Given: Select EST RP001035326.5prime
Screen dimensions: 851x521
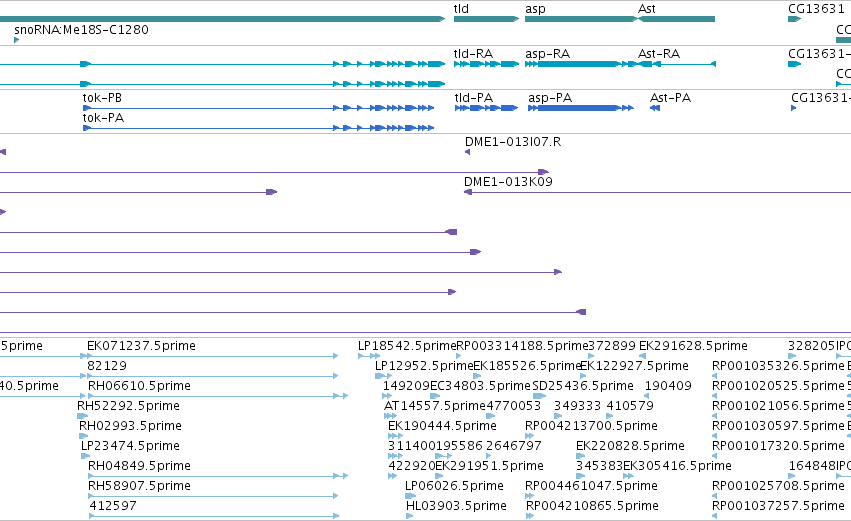Looking at the screenshot, I should coord(778,366).
